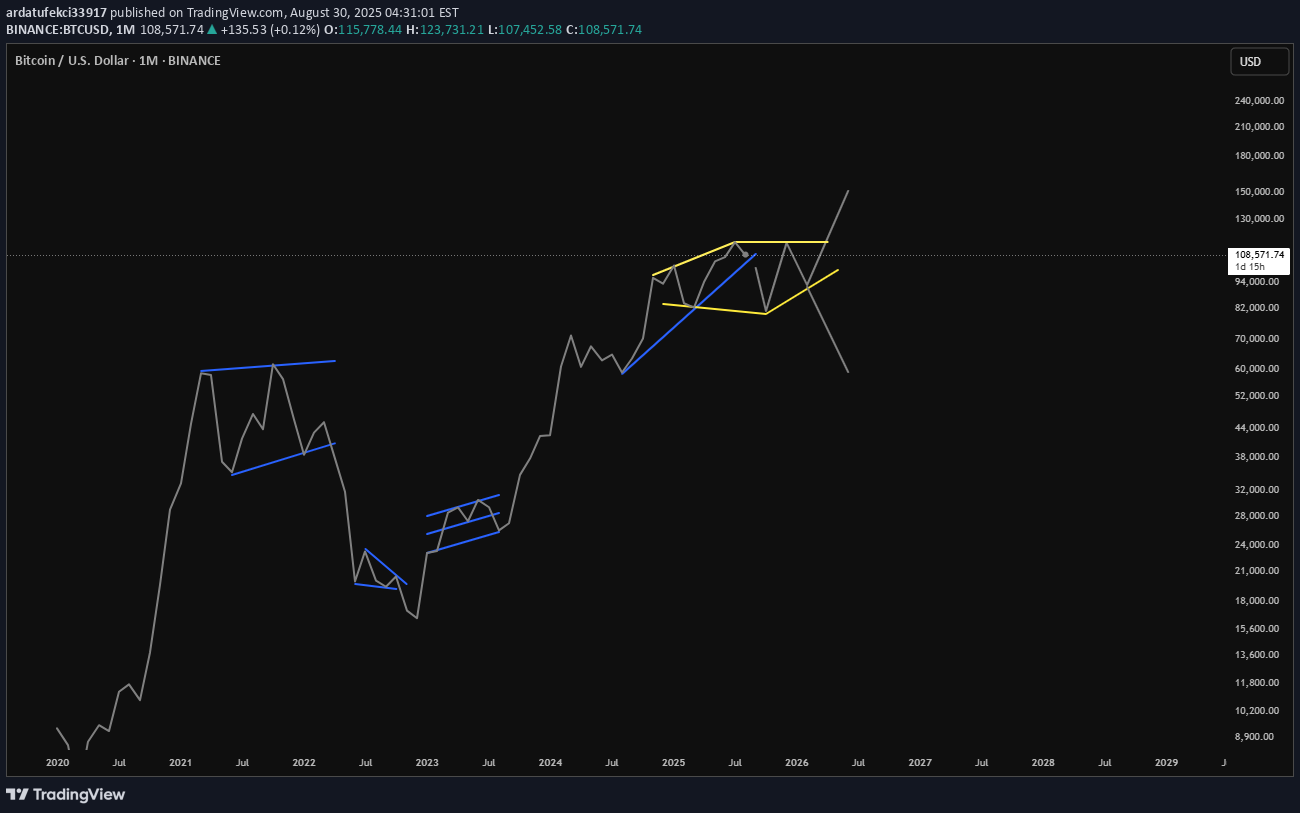Click the dotted current price line on the chart
This screenshot has height=813, width=1300.
tap(400, 256)
